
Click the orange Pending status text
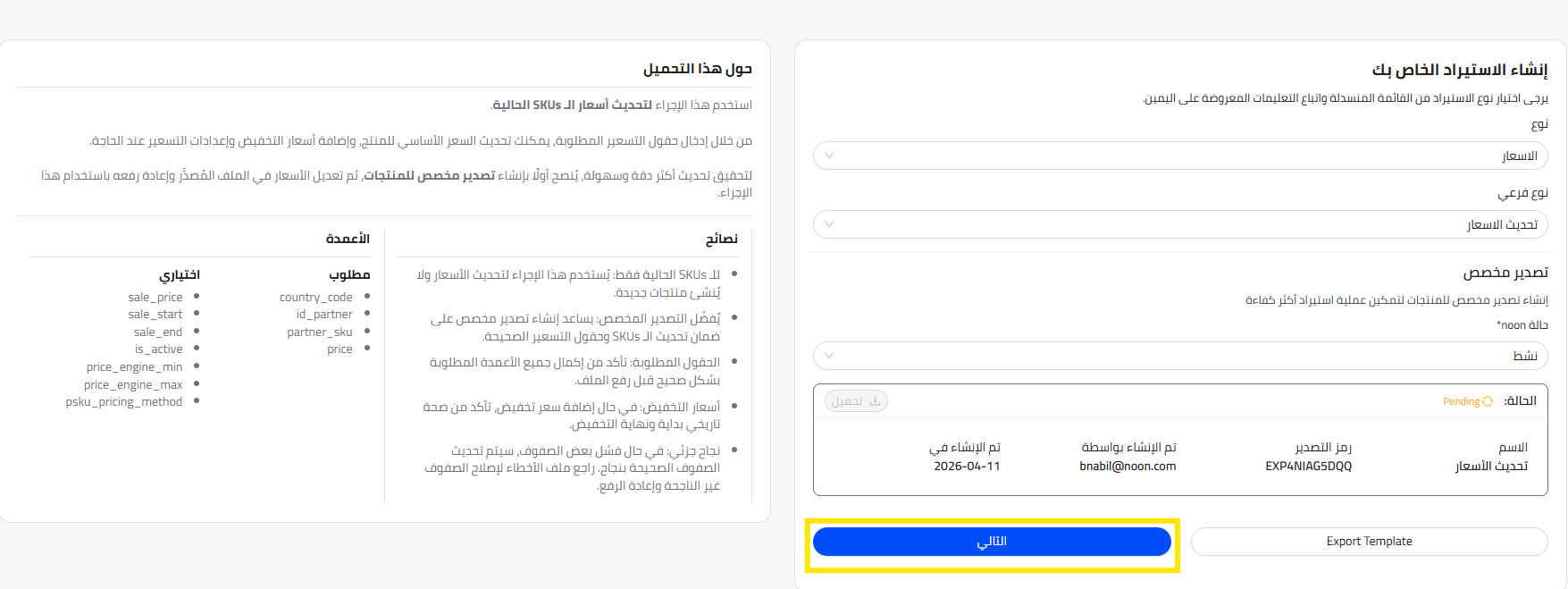[1461, 401]
